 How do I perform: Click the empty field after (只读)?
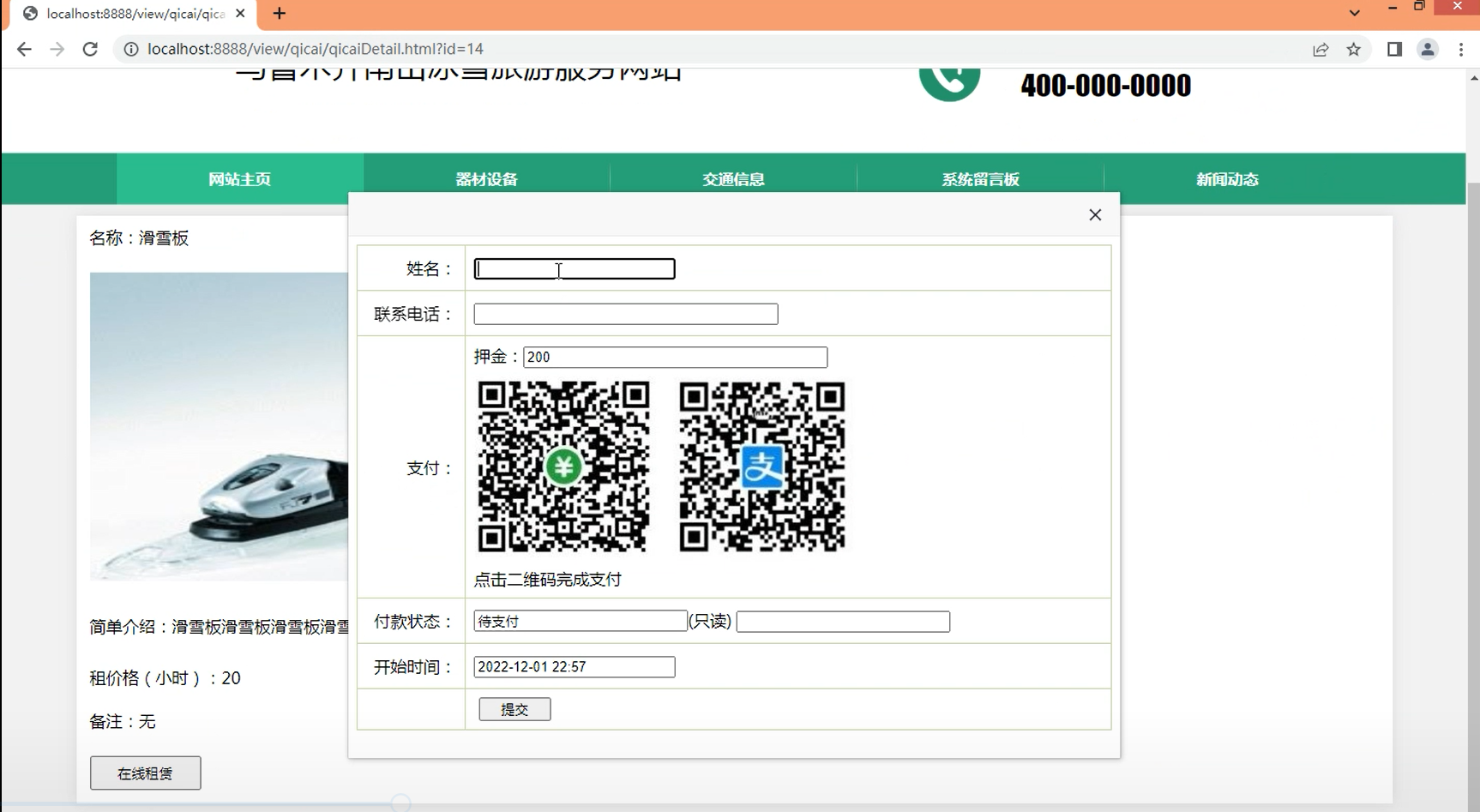[x=843, y=622]
